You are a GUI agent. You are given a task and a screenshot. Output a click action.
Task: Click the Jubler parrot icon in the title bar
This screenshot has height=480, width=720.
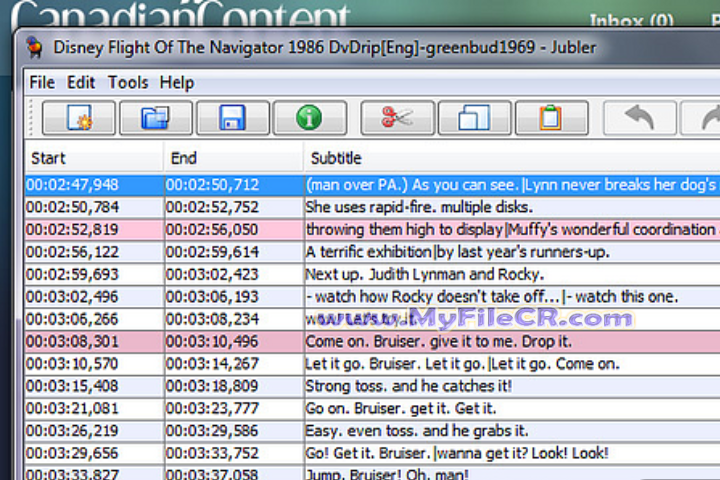pos(35,47)
